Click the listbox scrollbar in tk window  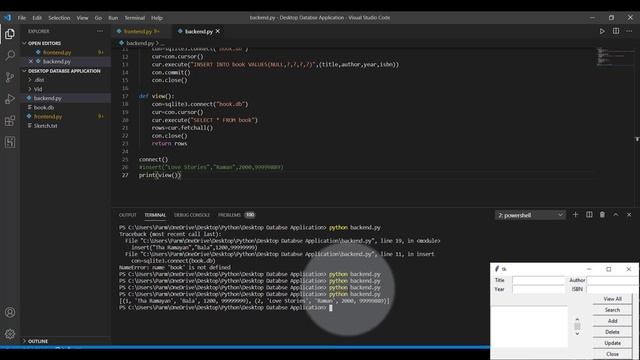pyautogui.click(x=577, y=326)
